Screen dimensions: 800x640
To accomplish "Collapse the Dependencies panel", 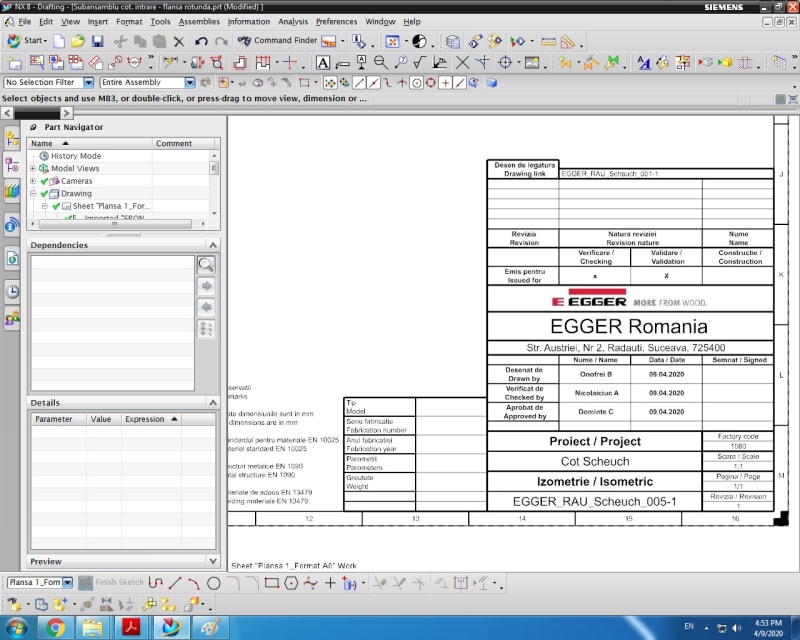I will 213,245.
